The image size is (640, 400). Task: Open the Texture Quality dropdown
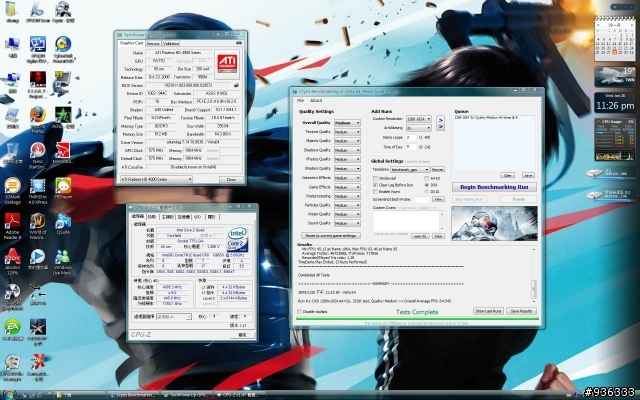(347, 132)
